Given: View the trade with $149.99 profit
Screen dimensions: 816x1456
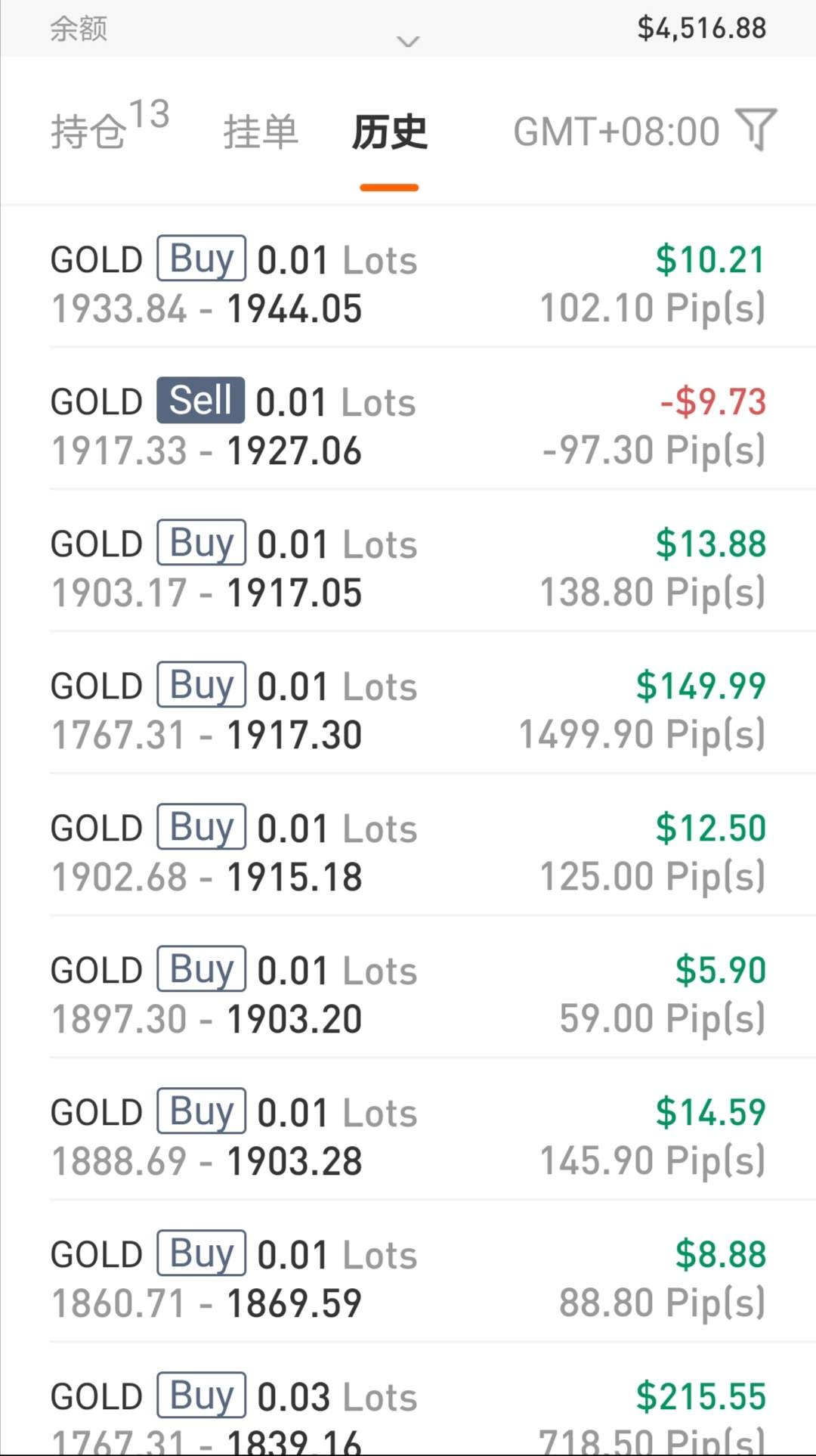Looking at the screenshot, I should (x=408, y=709).
